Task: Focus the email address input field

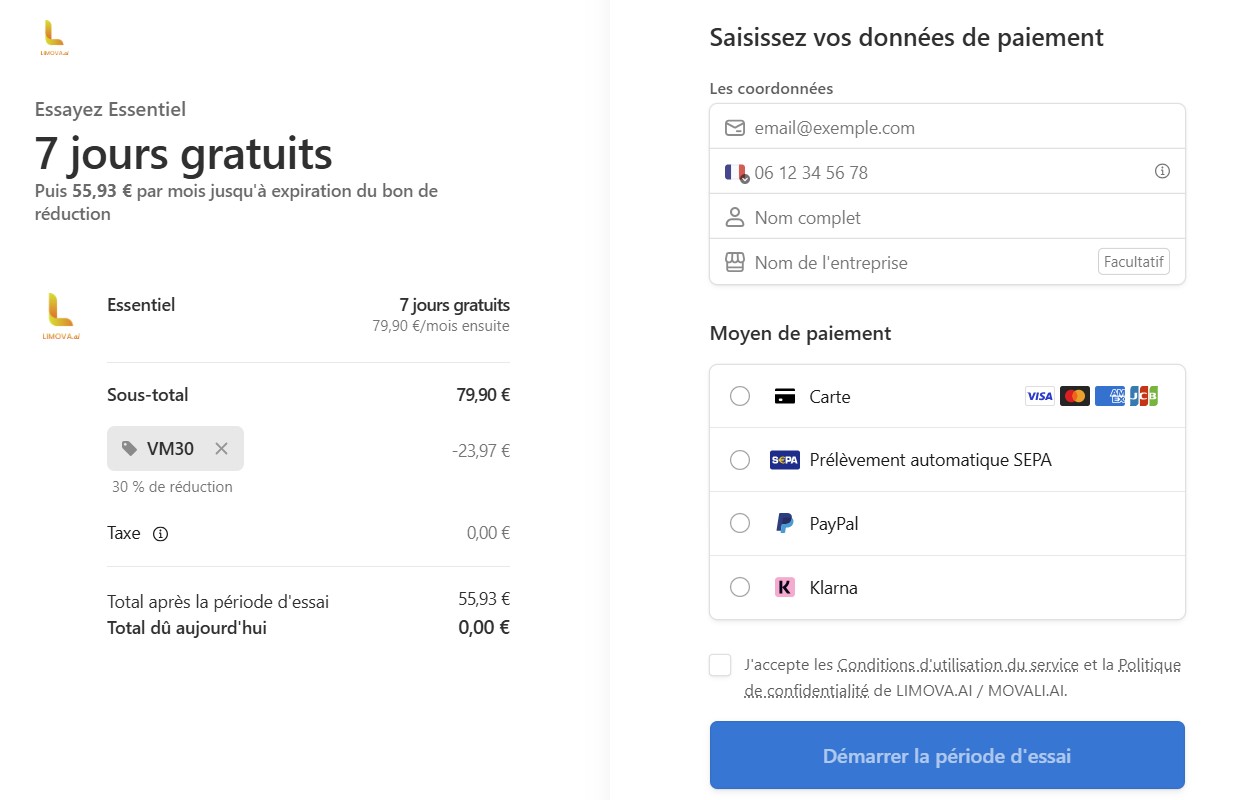Action: (960, 127)
